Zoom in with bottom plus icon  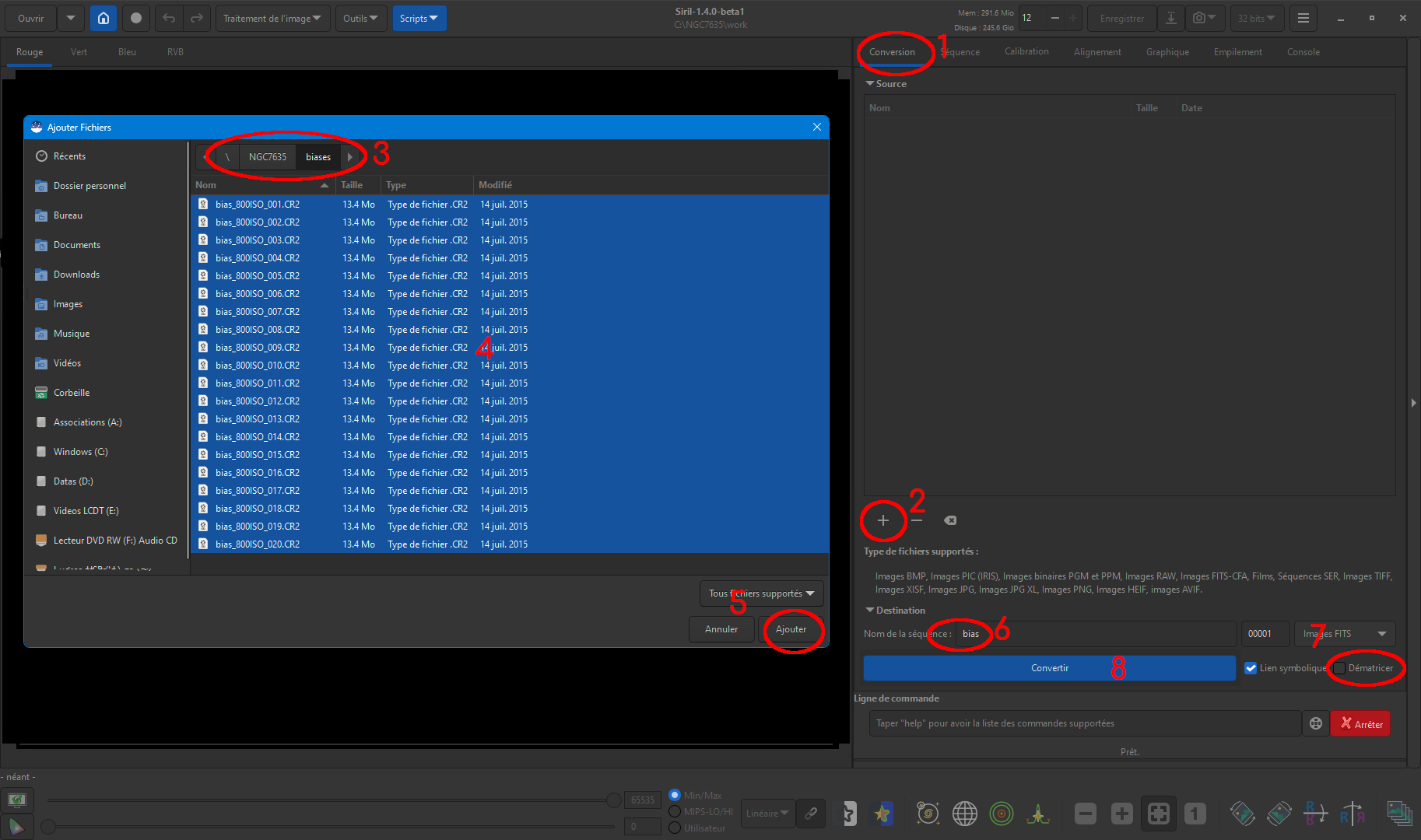(x=1122, y=814)
